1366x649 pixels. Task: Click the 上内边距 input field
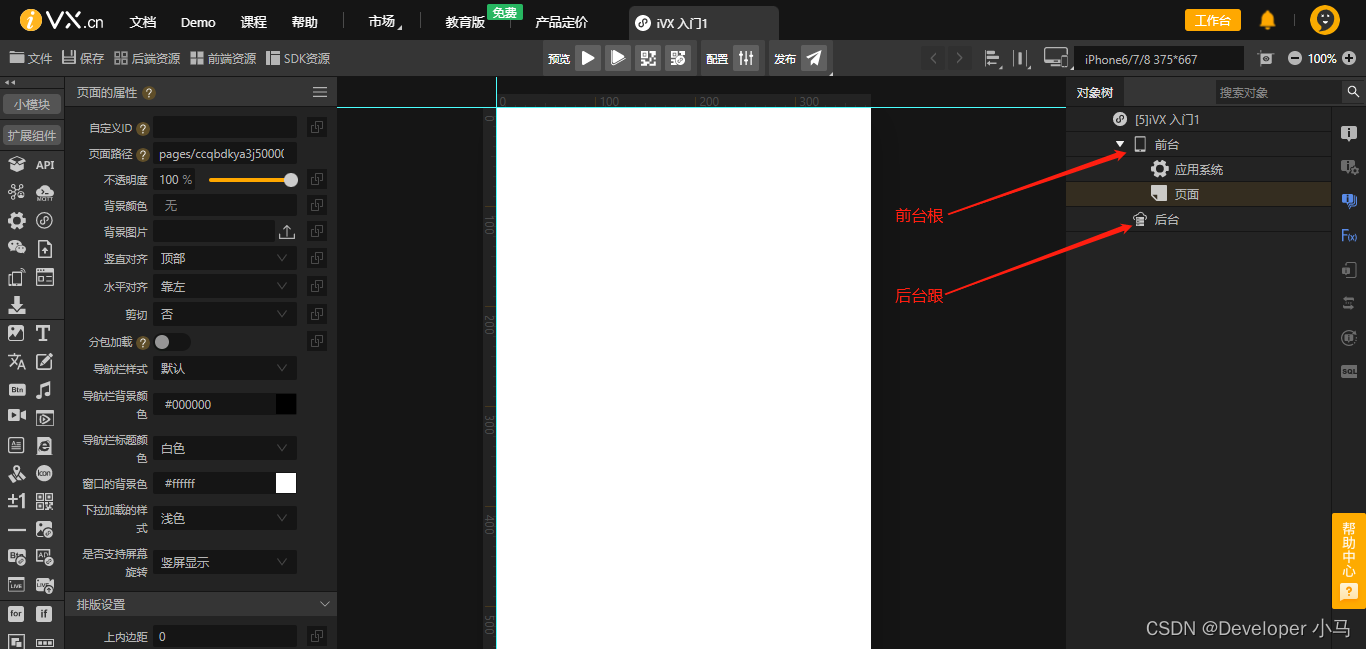tap(225, 636)
